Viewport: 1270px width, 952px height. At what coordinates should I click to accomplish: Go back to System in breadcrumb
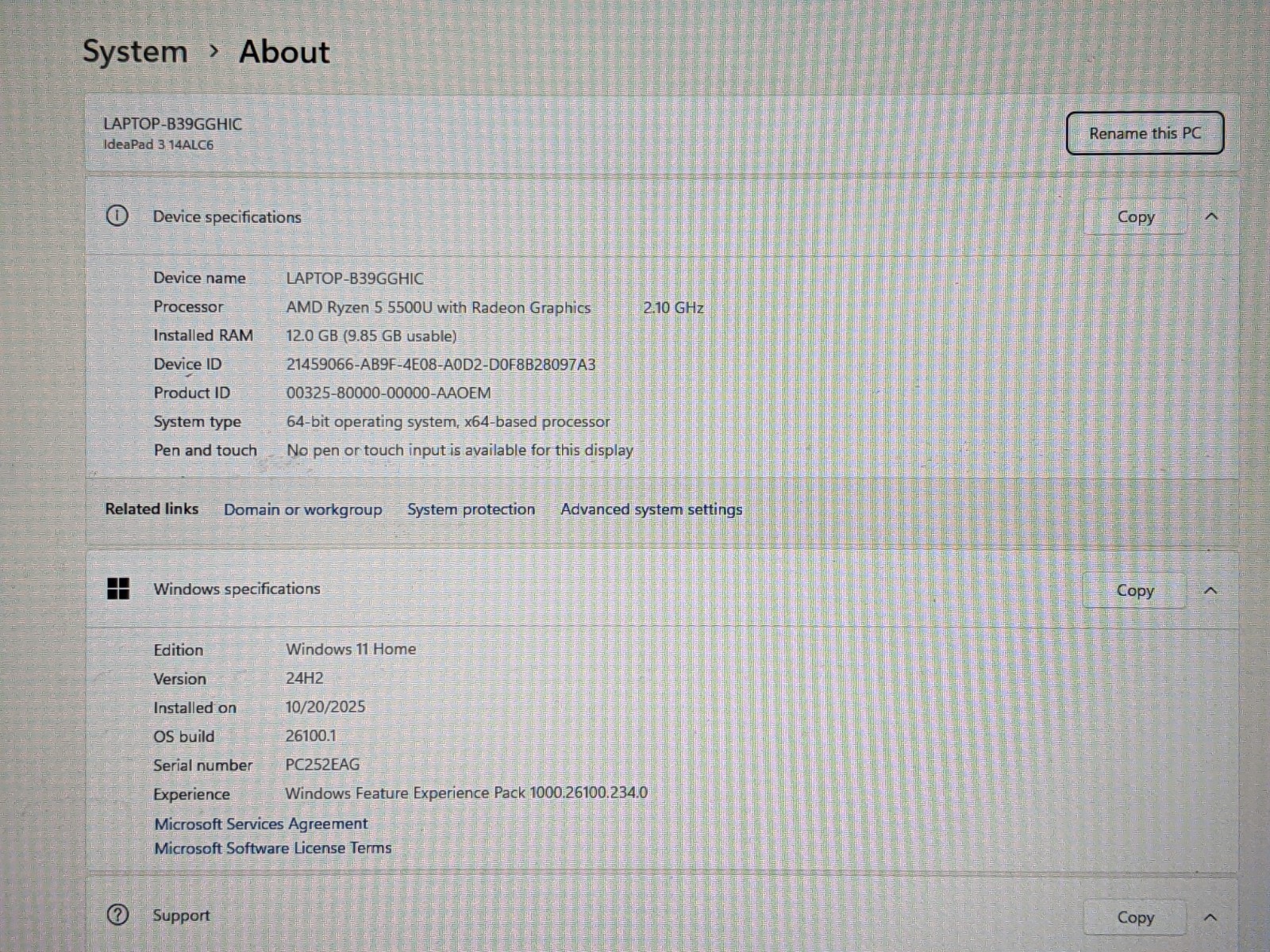coord(135,52)
